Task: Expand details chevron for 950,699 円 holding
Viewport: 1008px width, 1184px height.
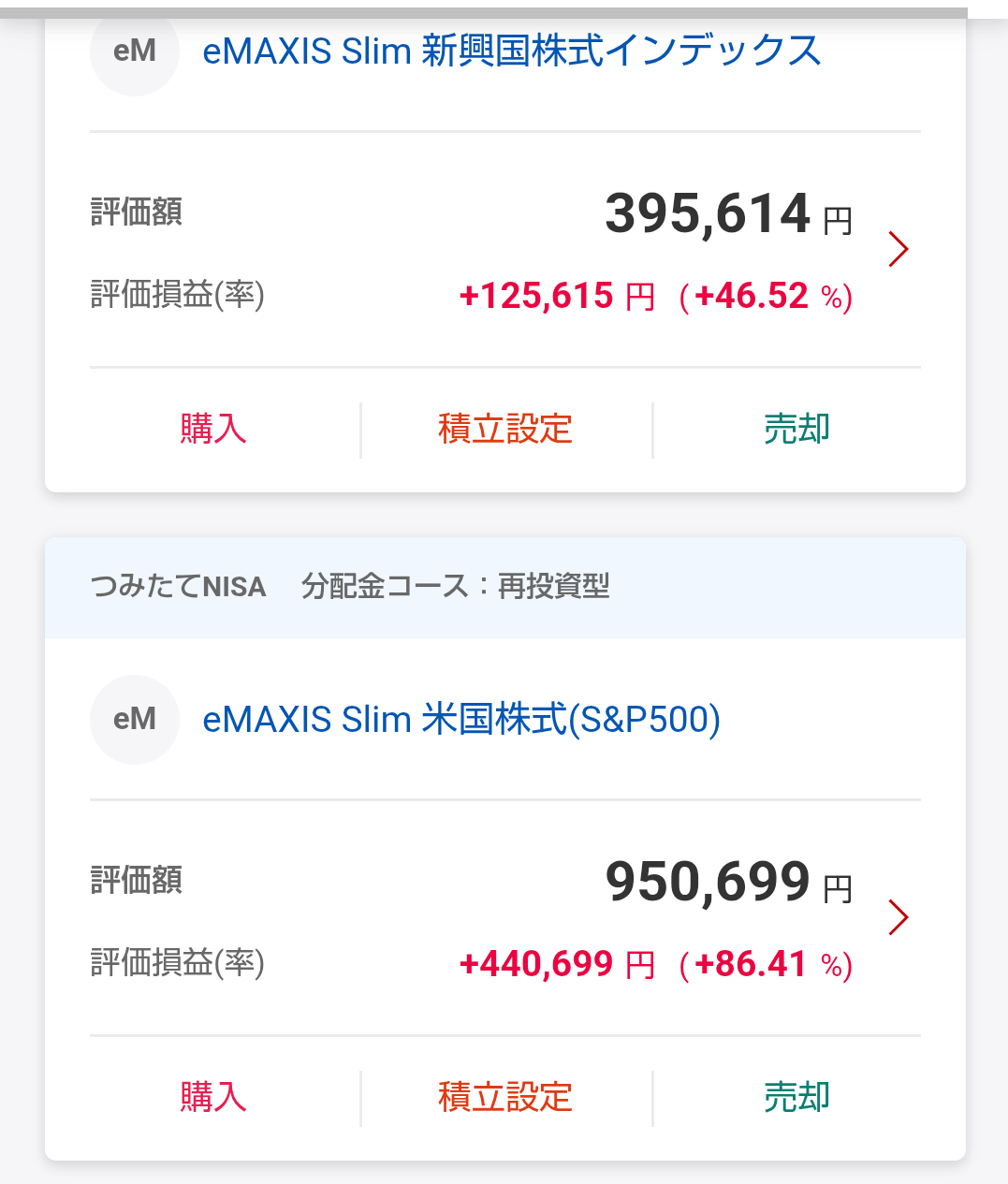Action: (898, 917)
